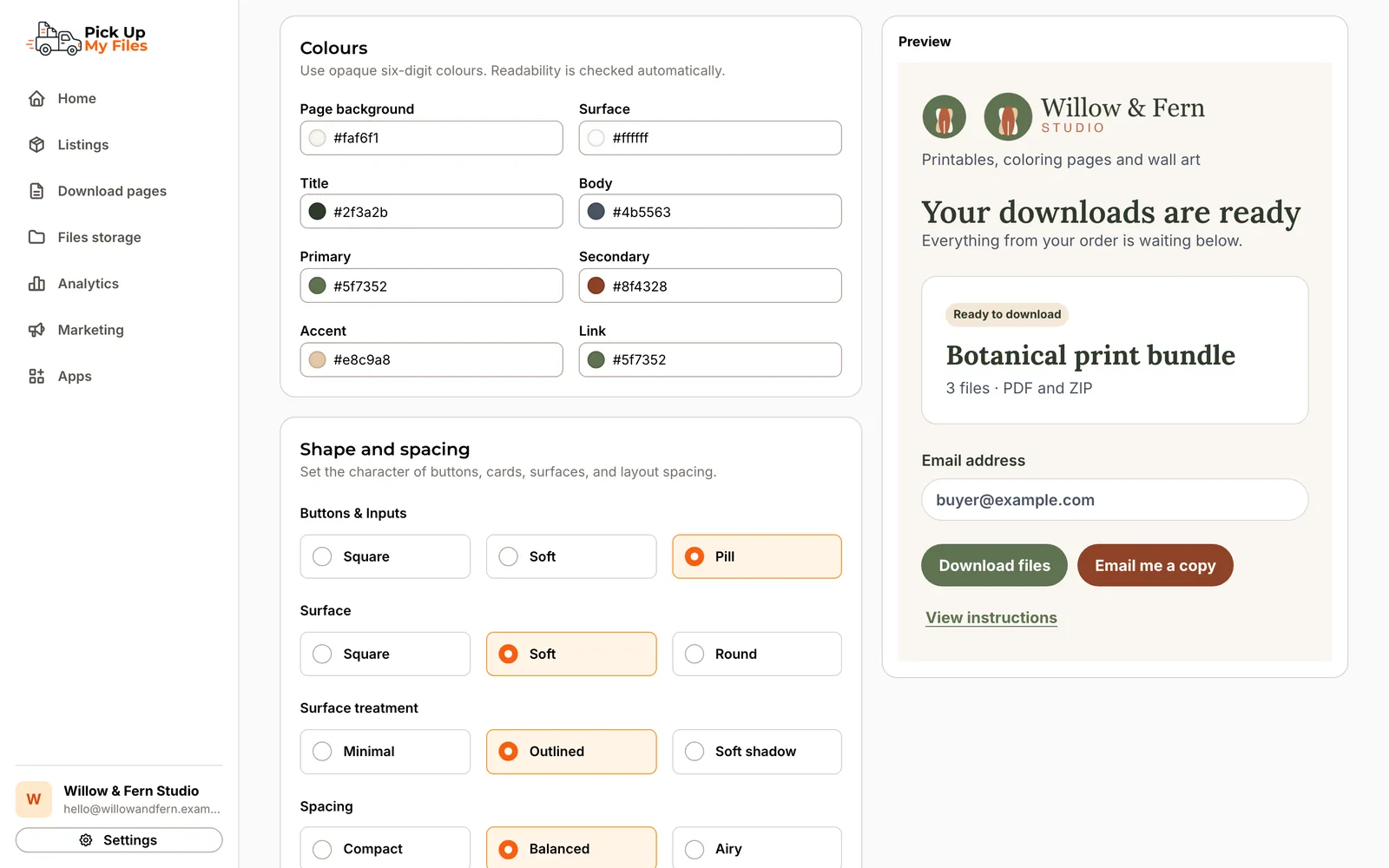Choose Minimal surface treatment
Viewport: 1389px width, 868px height.
pos(385,752)
